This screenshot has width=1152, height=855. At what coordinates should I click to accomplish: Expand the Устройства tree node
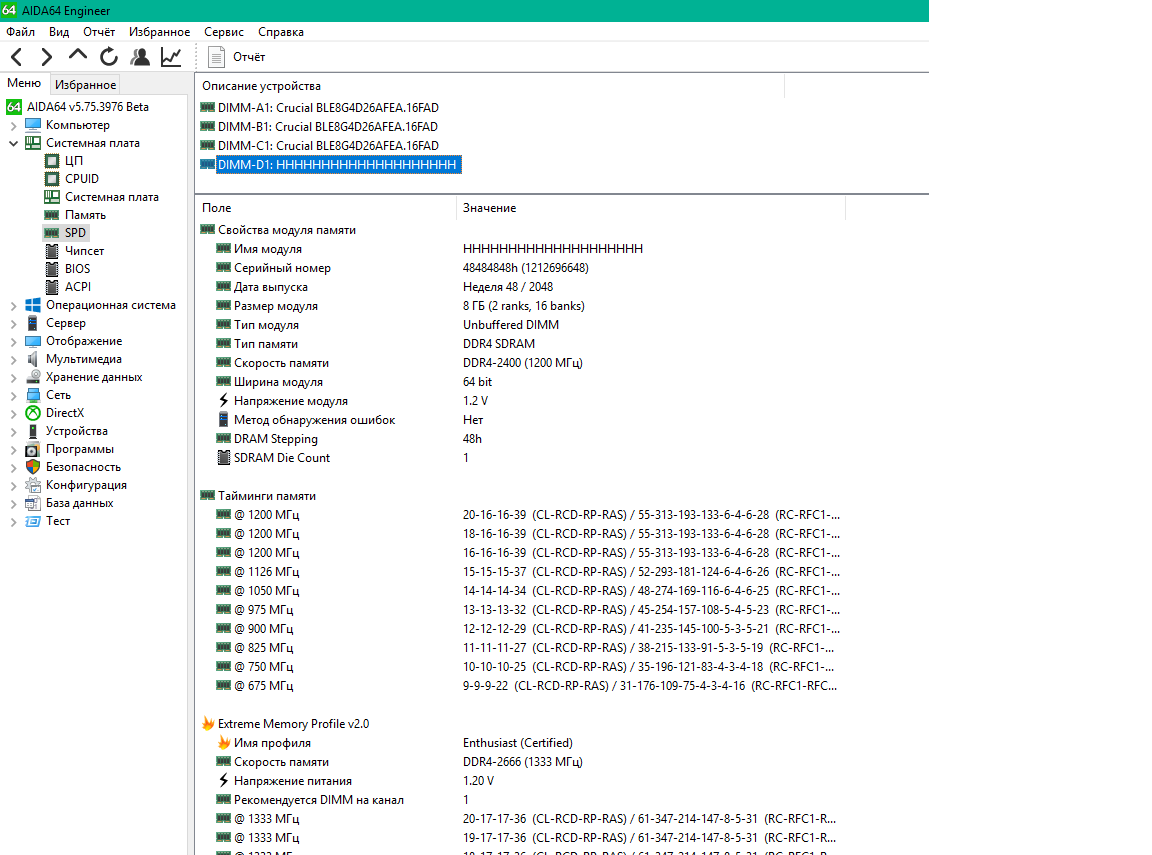click(13, 431)
